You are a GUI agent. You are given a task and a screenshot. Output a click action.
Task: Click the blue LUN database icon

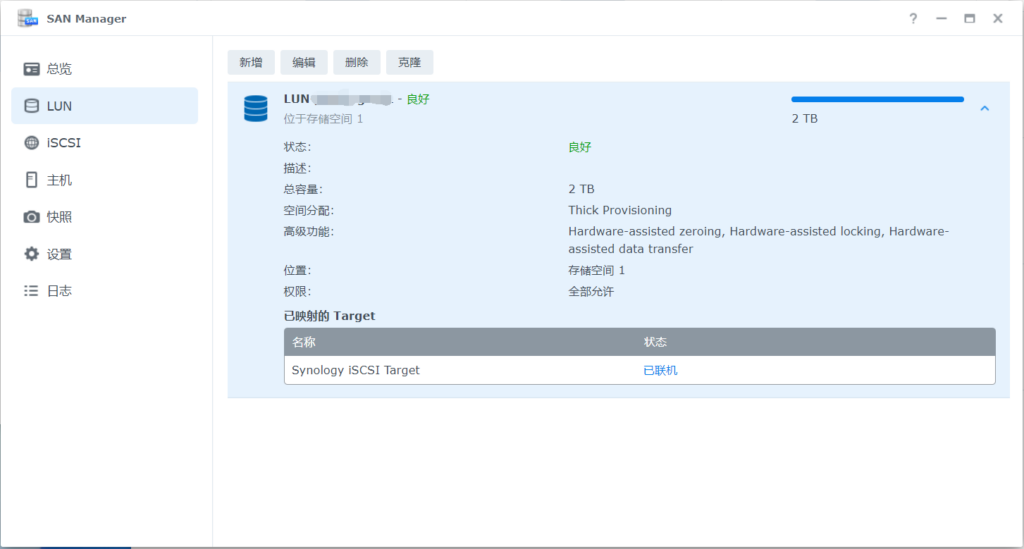255,108
